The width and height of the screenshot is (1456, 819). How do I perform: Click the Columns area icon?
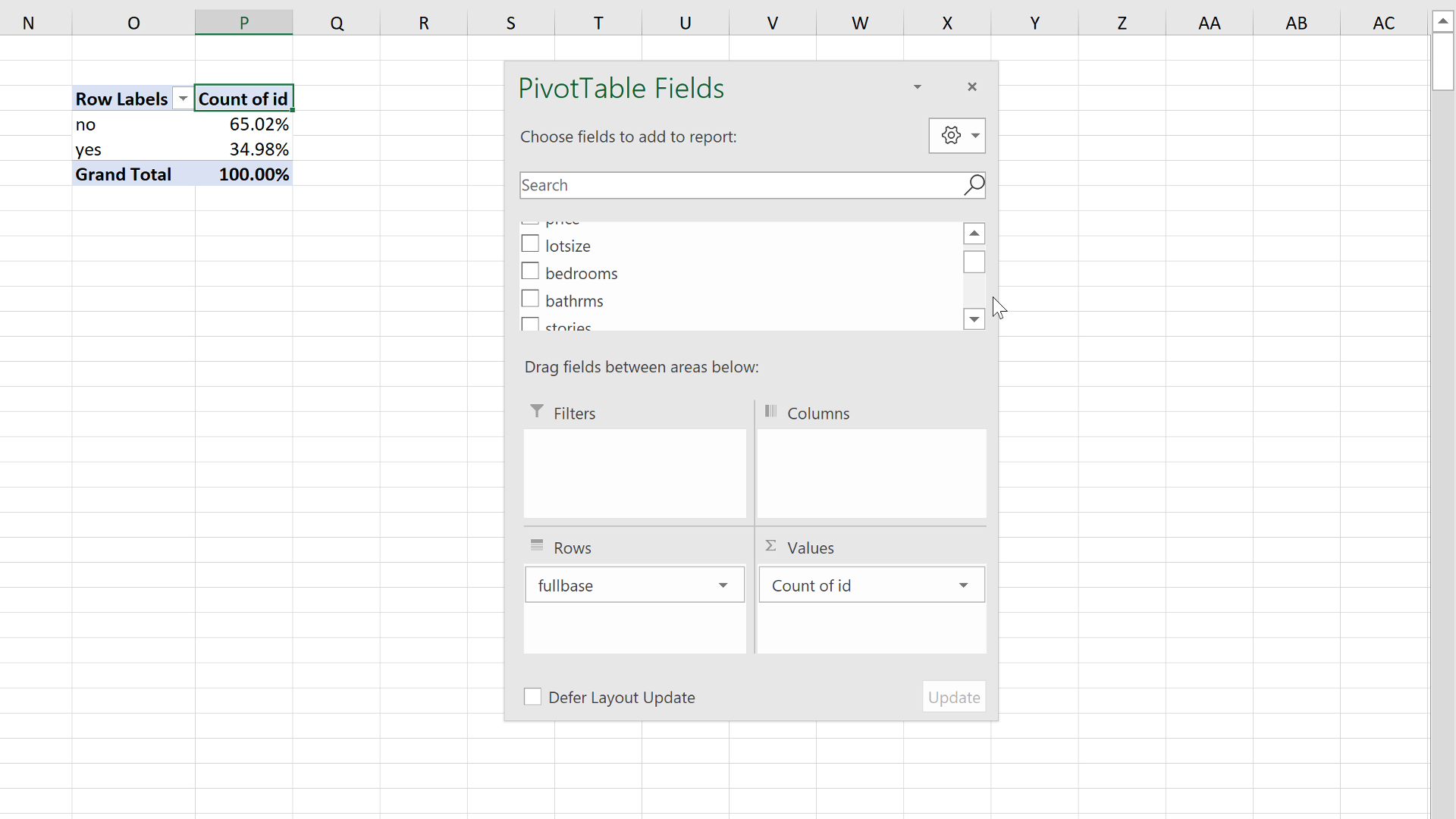(771, 412)
